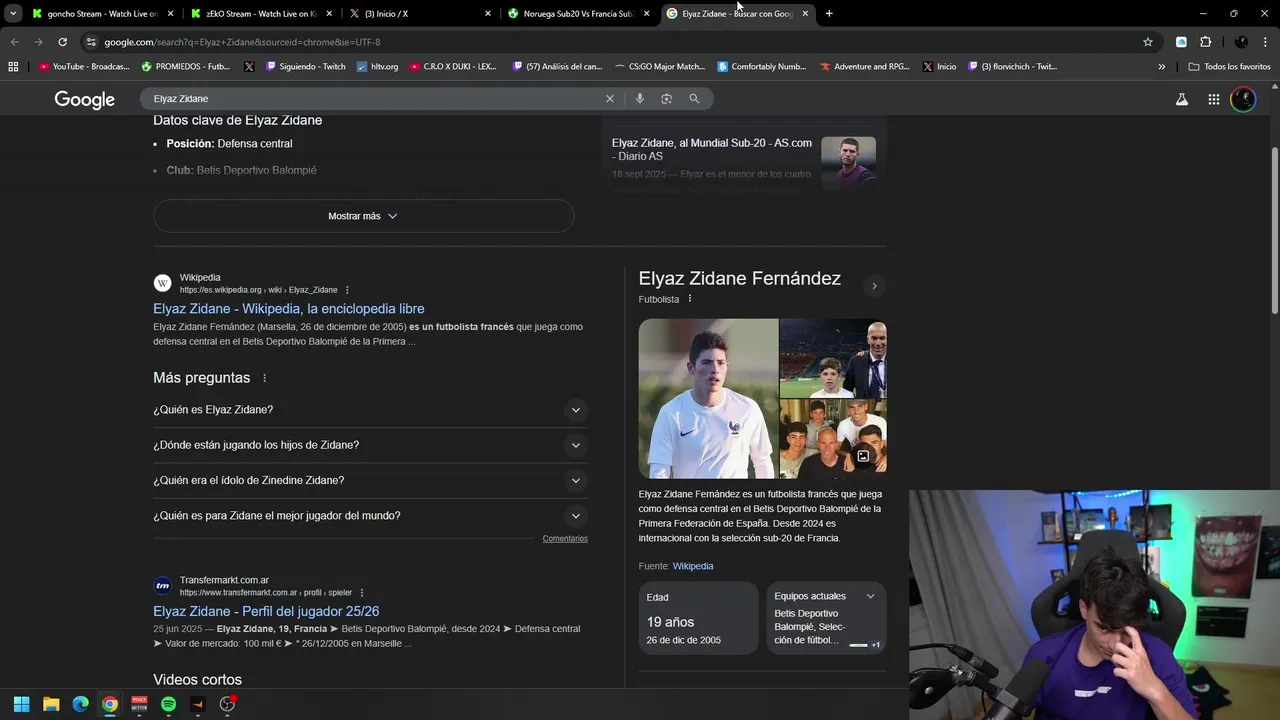This screenshot has width=1280, height=720.
Task: Close the goncho Stream tab
Action: [171, 14]
